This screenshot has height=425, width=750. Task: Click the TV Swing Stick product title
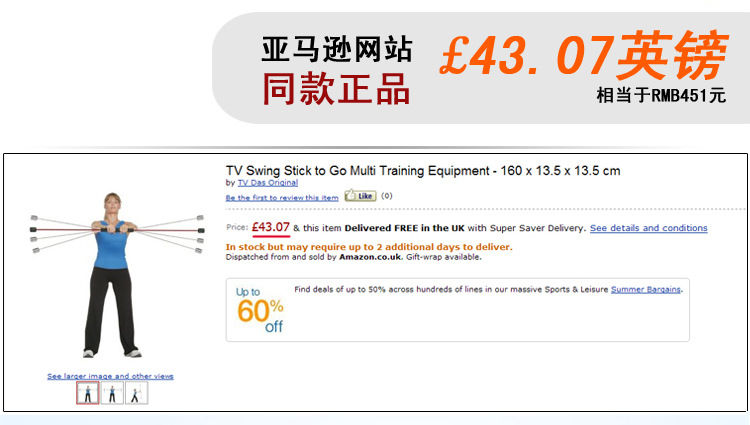click(x=423, y=170)
